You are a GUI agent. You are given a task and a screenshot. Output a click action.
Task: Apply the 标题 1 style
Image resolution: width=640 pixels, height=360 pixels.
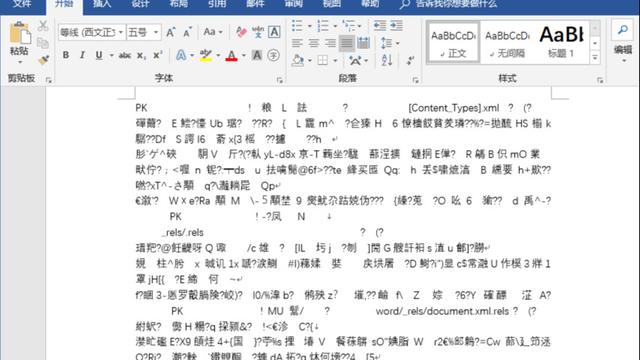562,42
